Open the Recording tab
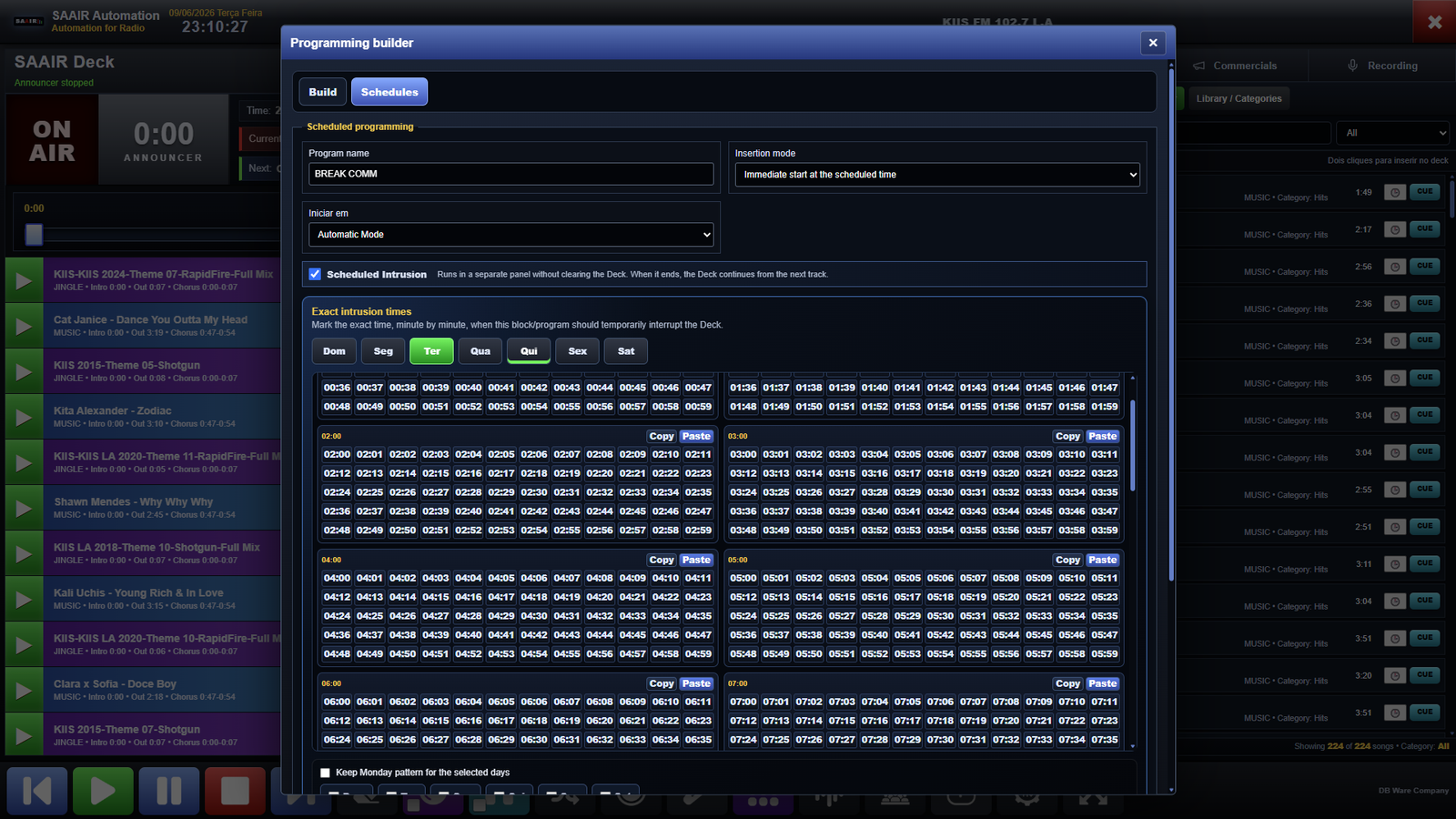Screen dimensions: 1456x819 tap(1382, 66)
